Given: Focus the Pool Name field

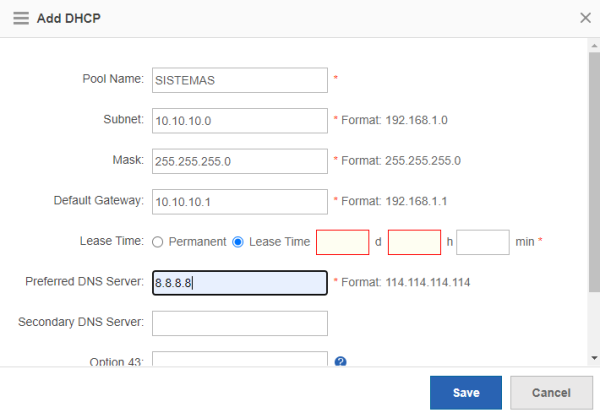Looking at the screenshot, I should click(x=240, y=80).
